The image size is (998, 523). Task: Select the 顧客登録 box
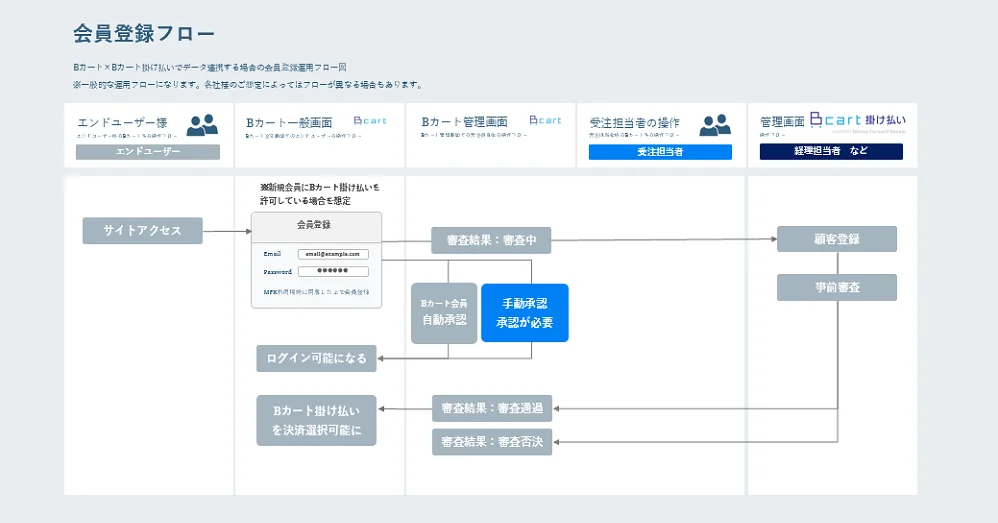click(x=837, y=239)
